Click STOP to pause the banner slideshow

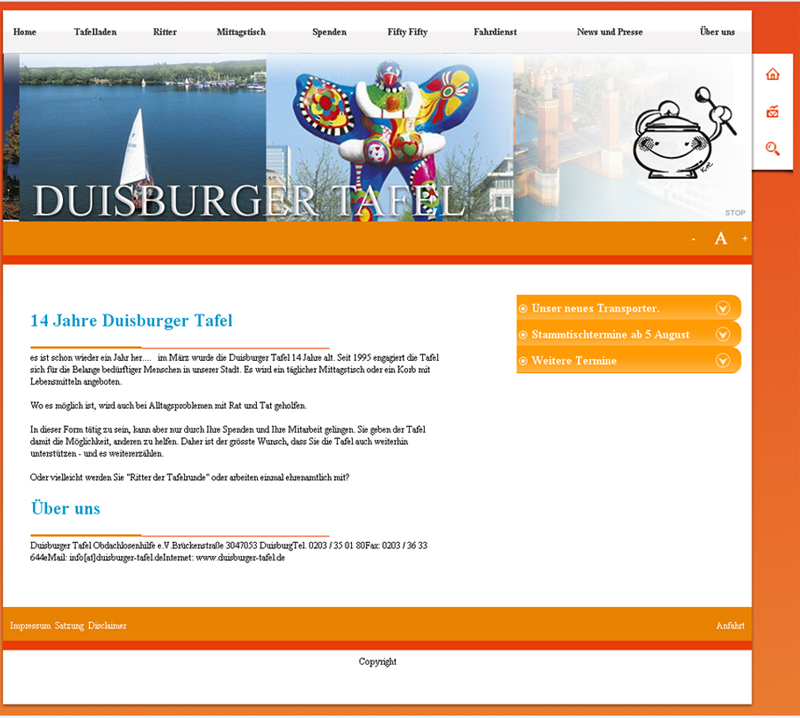(736, 212)
